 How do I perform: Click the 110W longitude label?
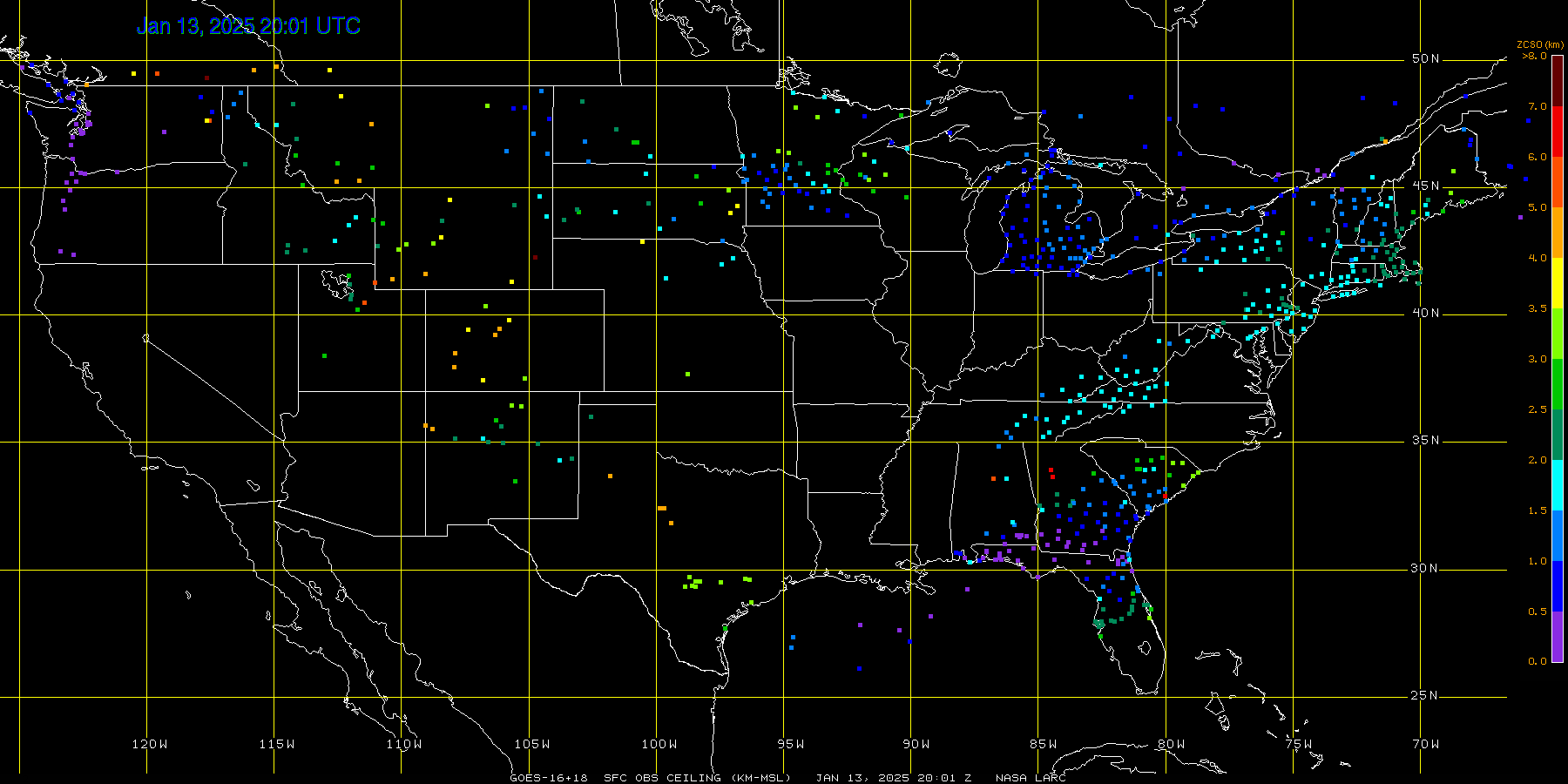(404, 744)
